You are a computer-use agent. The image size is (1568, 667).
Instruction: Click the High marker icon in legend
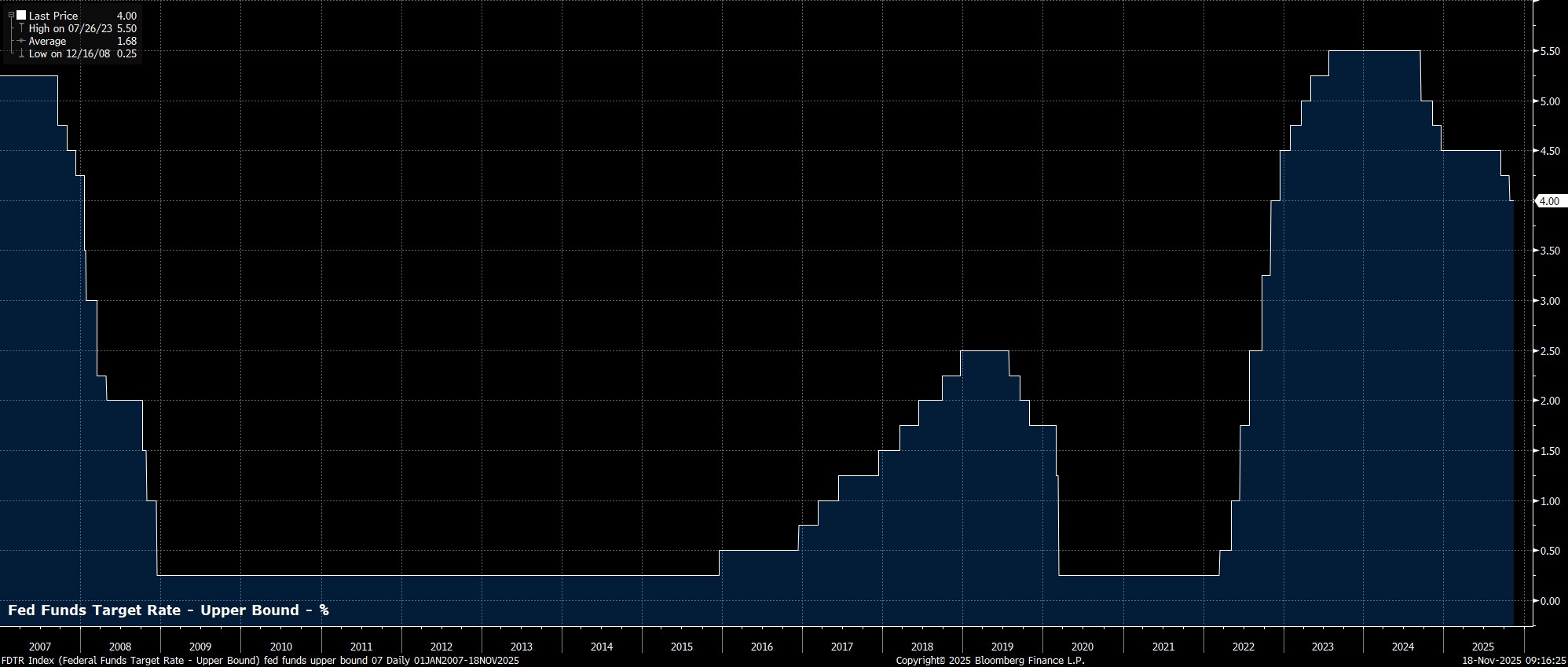point(21,28)
